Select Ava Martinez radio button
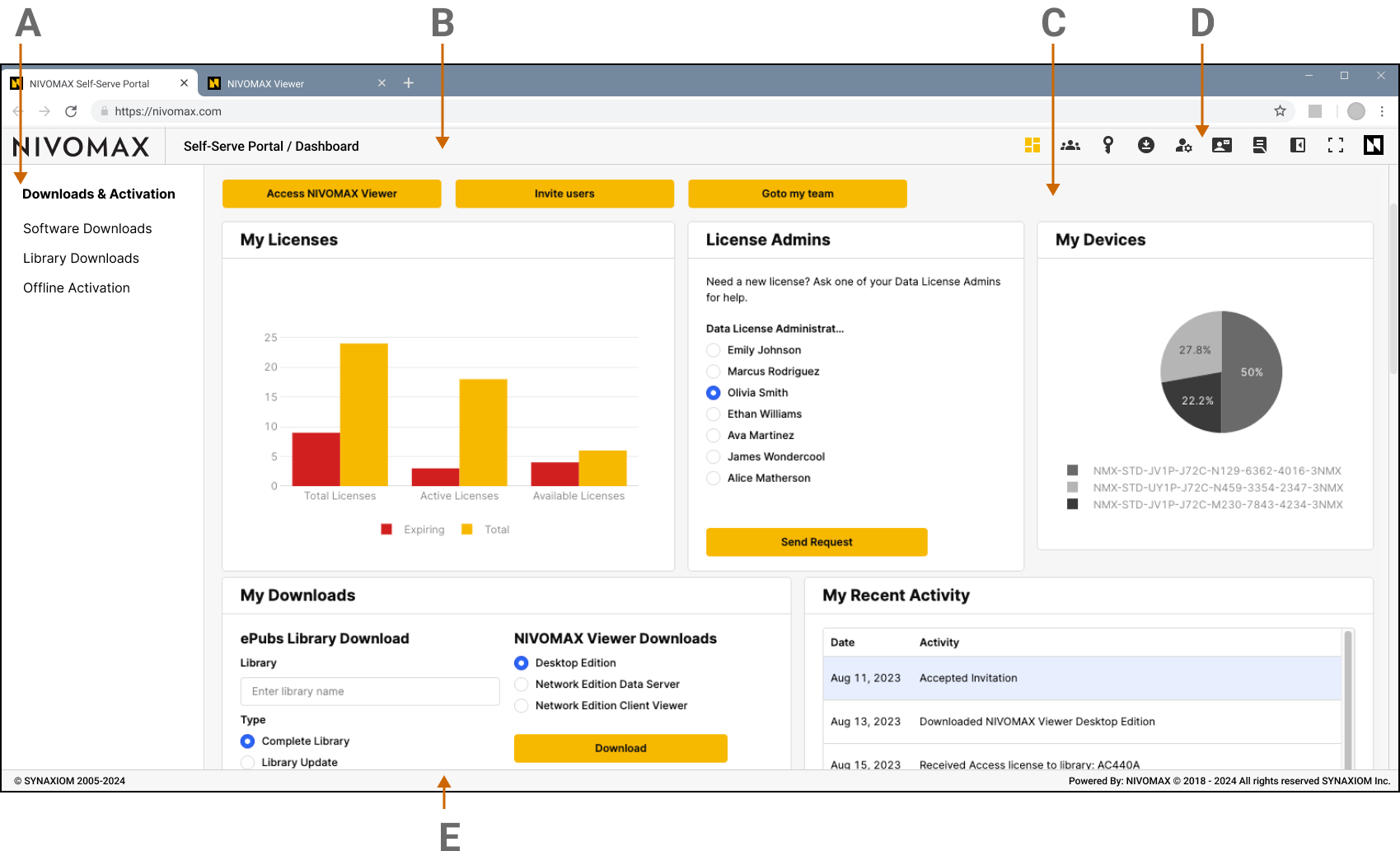The width and height of the screenshot is (1400, 851). pyautogui.click(x=714, y=436)
